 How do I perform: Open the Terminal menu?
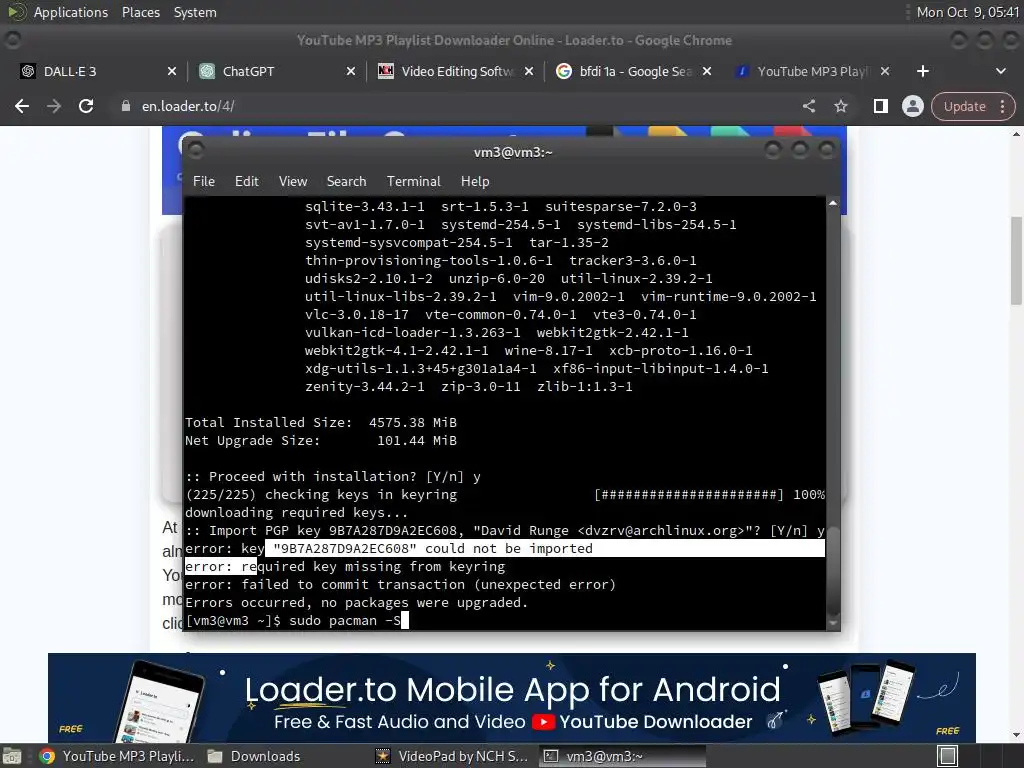pyautogui.click(x=413, y=182)
